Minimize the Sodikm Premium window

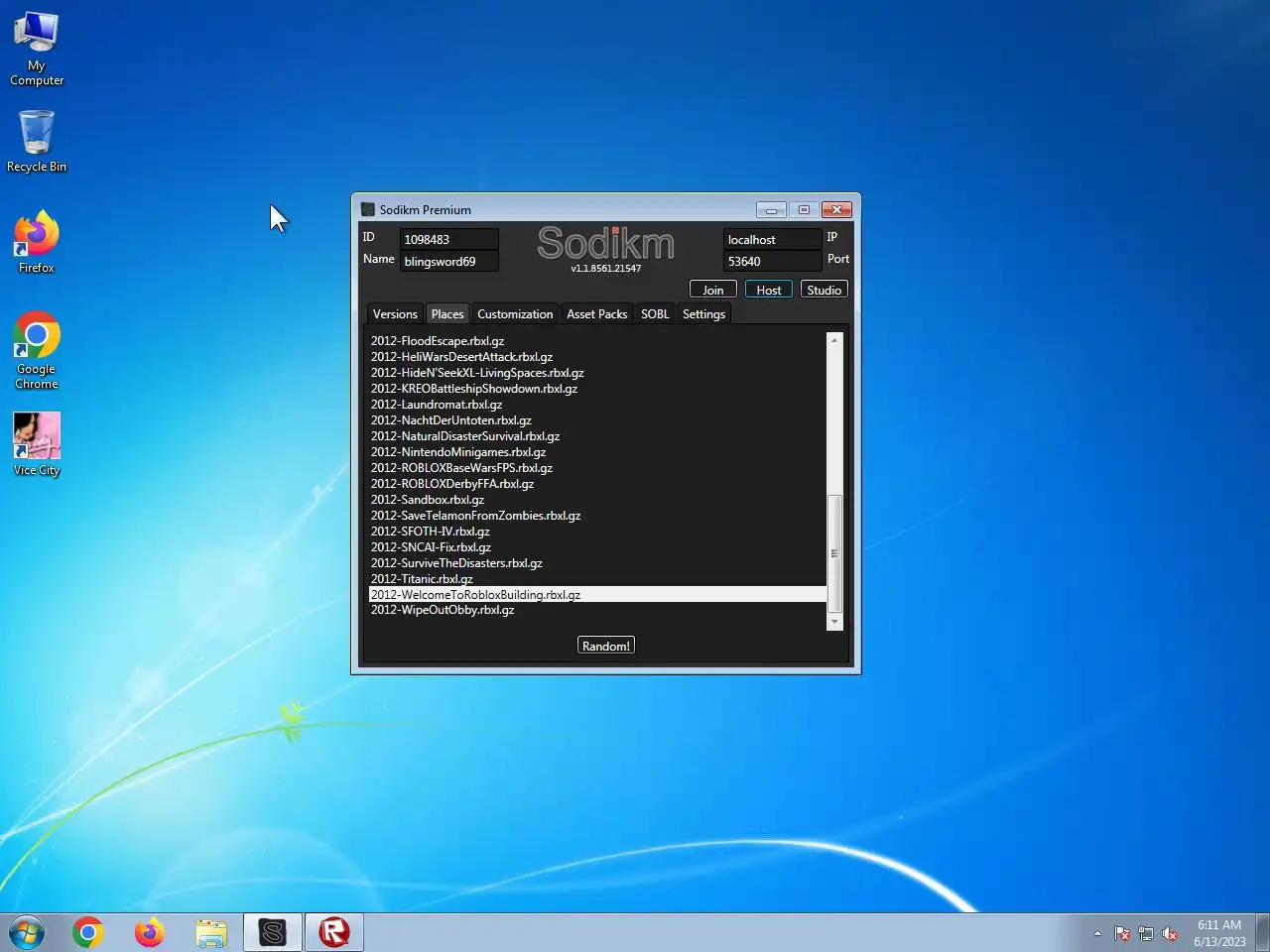click(771, 209)
